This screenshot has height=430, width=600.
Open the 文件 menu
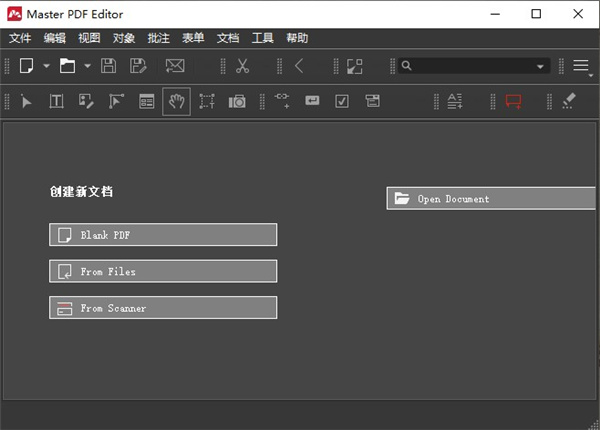(20, 38)
